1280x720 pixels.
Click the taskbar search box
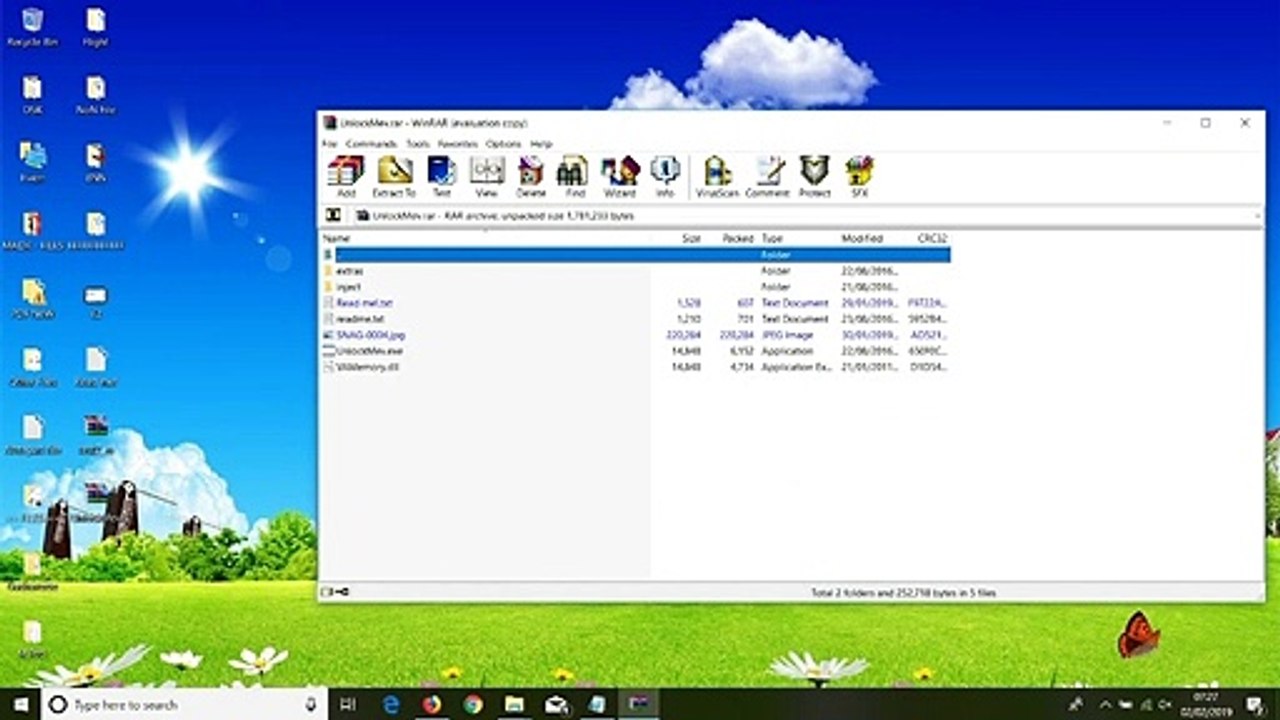(x=184, y=704)
